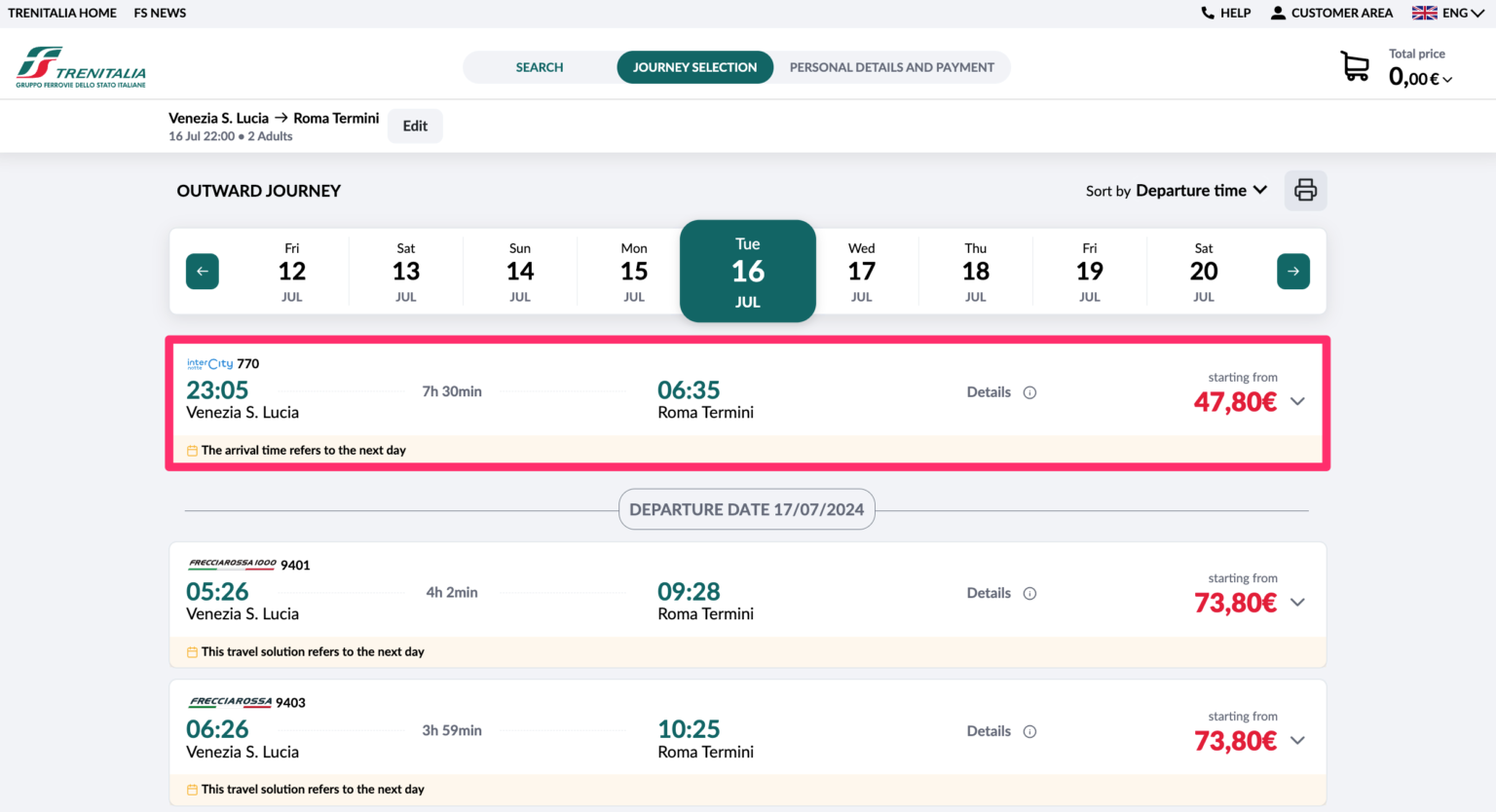Click the 10:25 arrival time
This screenshot has height=812, width=1496.
689,729
